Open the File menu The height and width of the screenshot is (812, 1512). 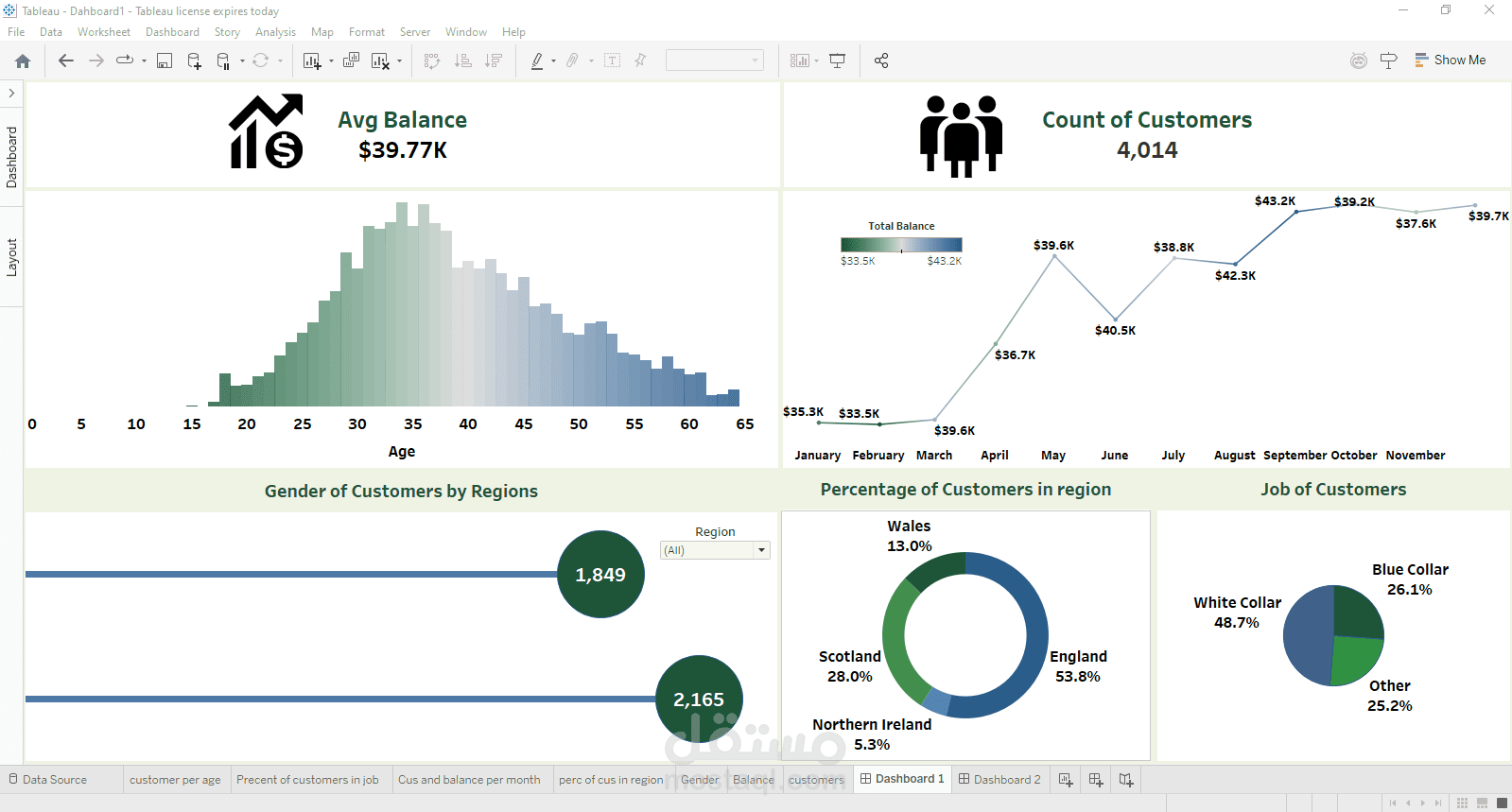(x=16, y=32)
